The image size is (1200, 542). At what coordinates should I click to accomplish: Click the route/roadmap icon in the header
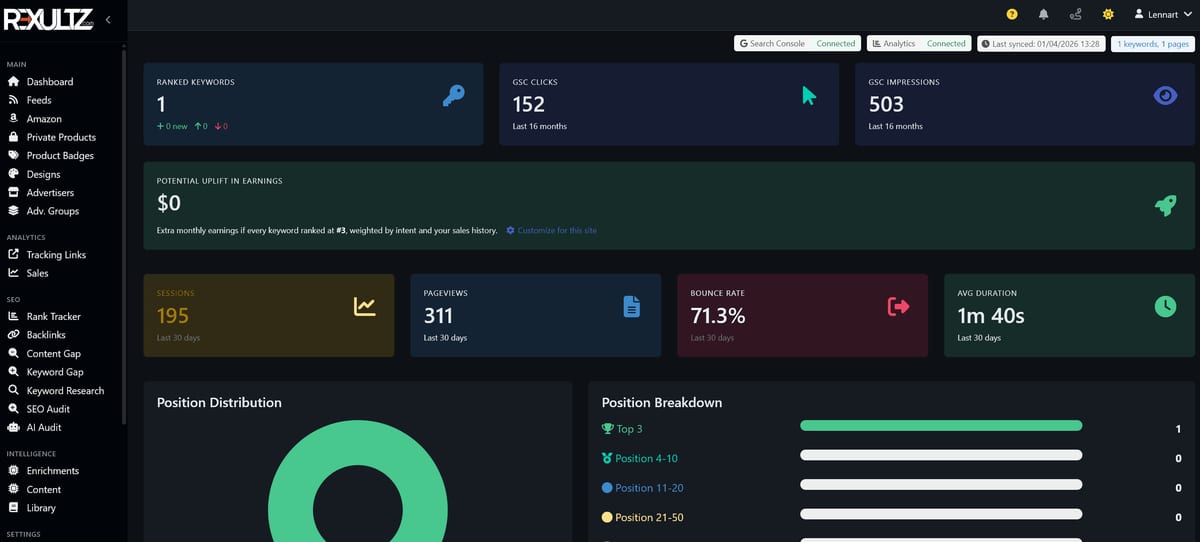[x=1076, y=14]
